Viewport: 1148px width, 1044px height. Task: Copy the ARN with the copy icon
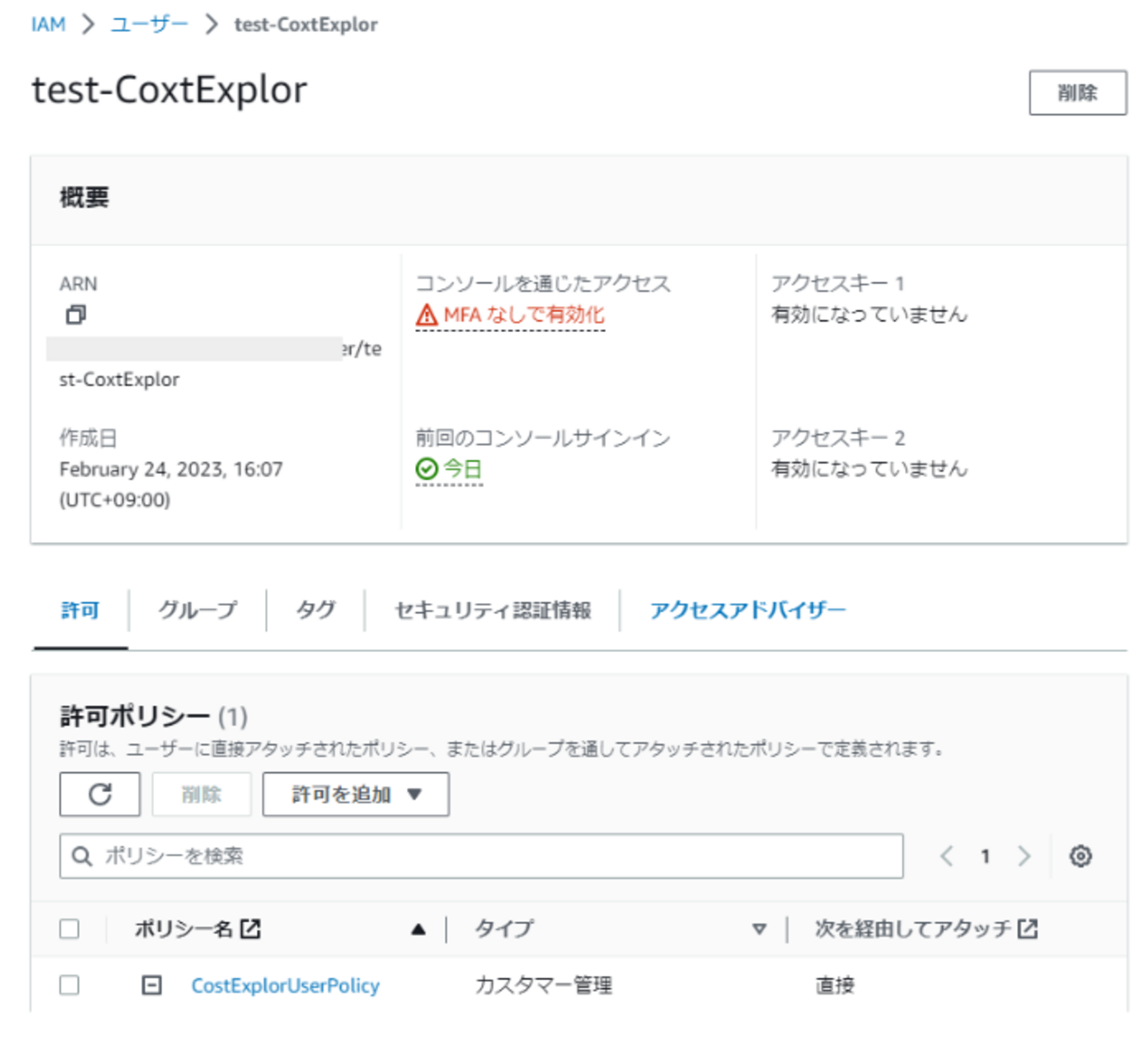76,314
